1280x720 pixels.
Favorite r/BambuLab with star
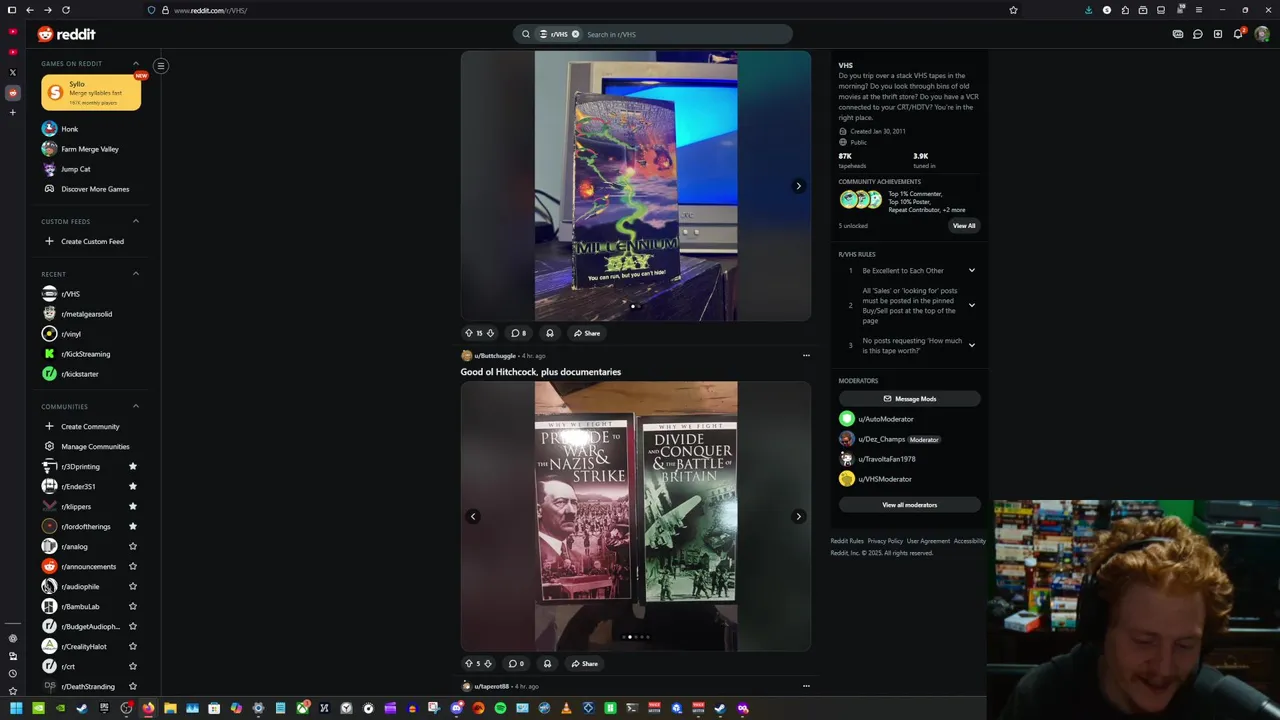[132, 606]
